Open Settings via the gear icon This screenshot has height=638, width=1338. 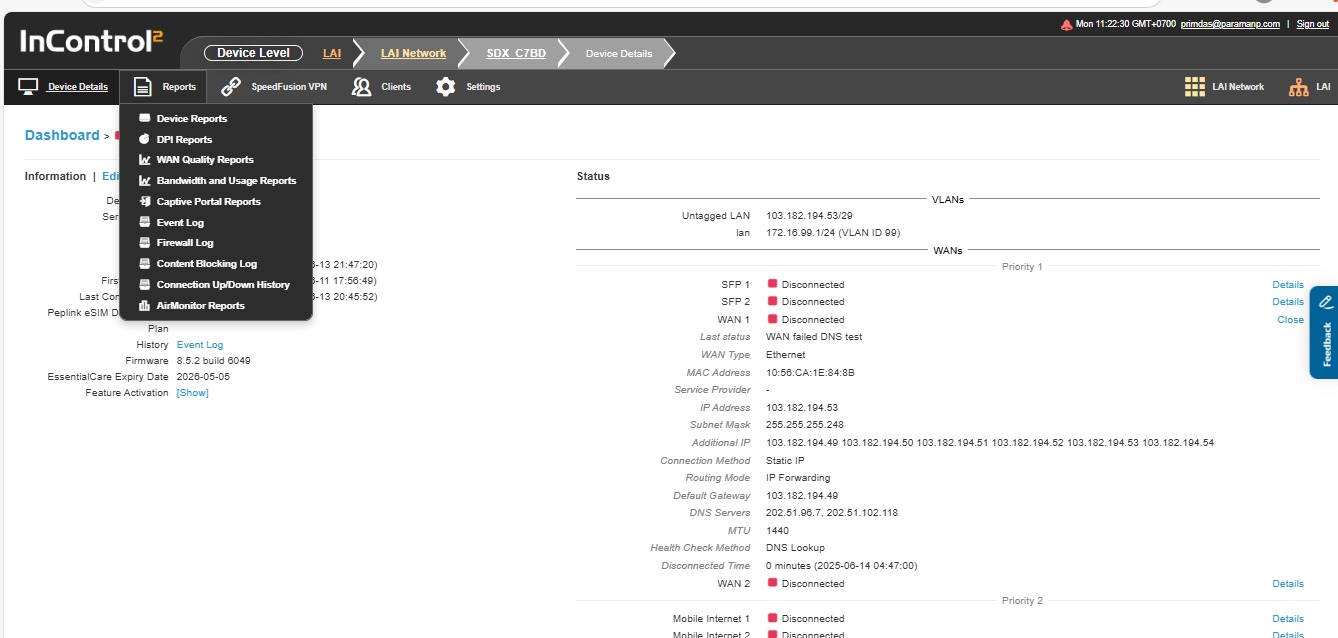coord(446,87)
